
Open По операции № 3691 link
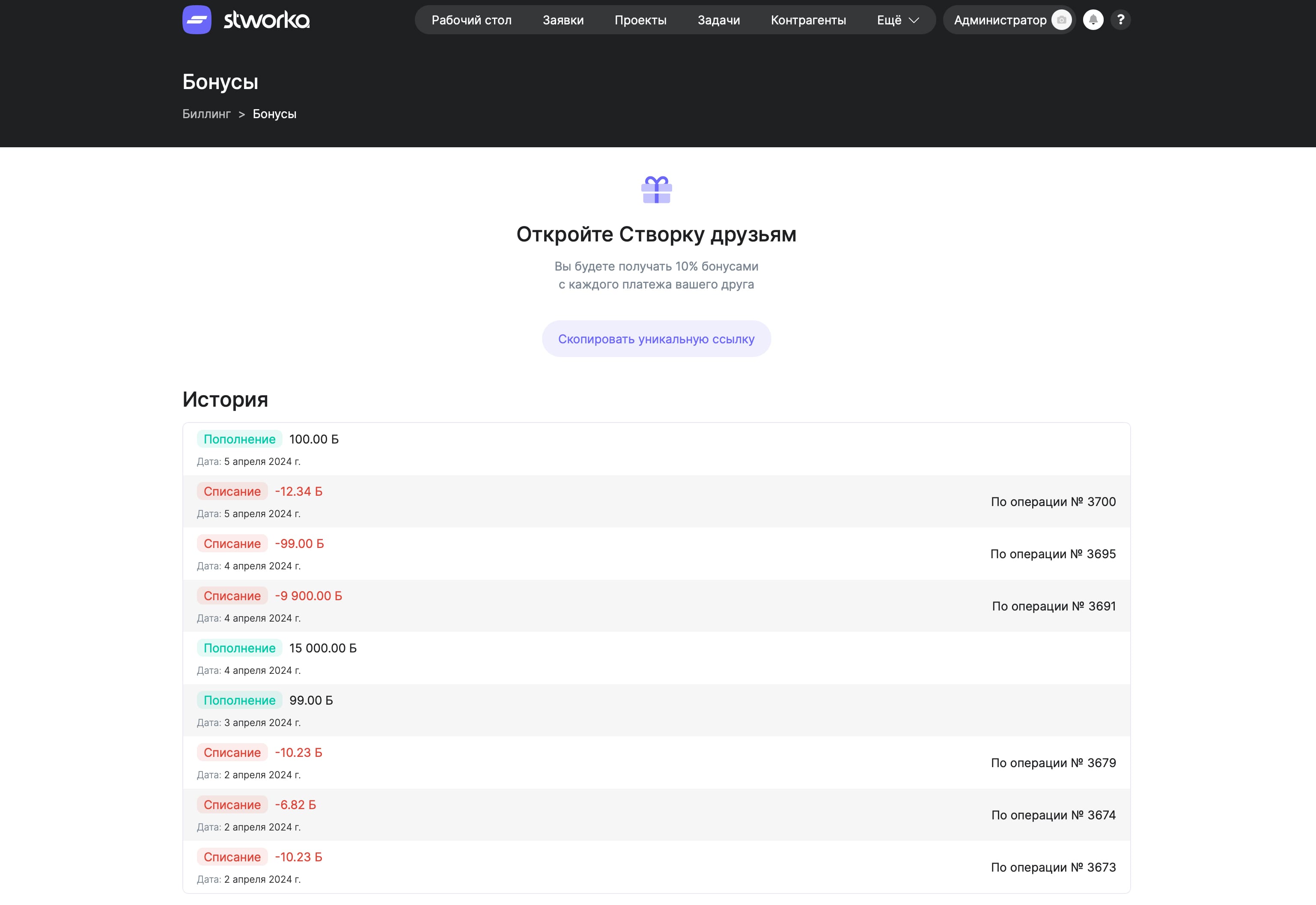click(x=1054, y=606)
